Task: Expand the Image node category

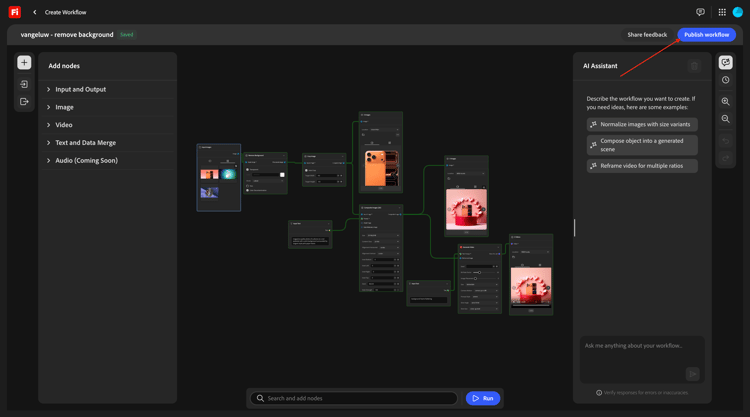Action: point(109,107)
